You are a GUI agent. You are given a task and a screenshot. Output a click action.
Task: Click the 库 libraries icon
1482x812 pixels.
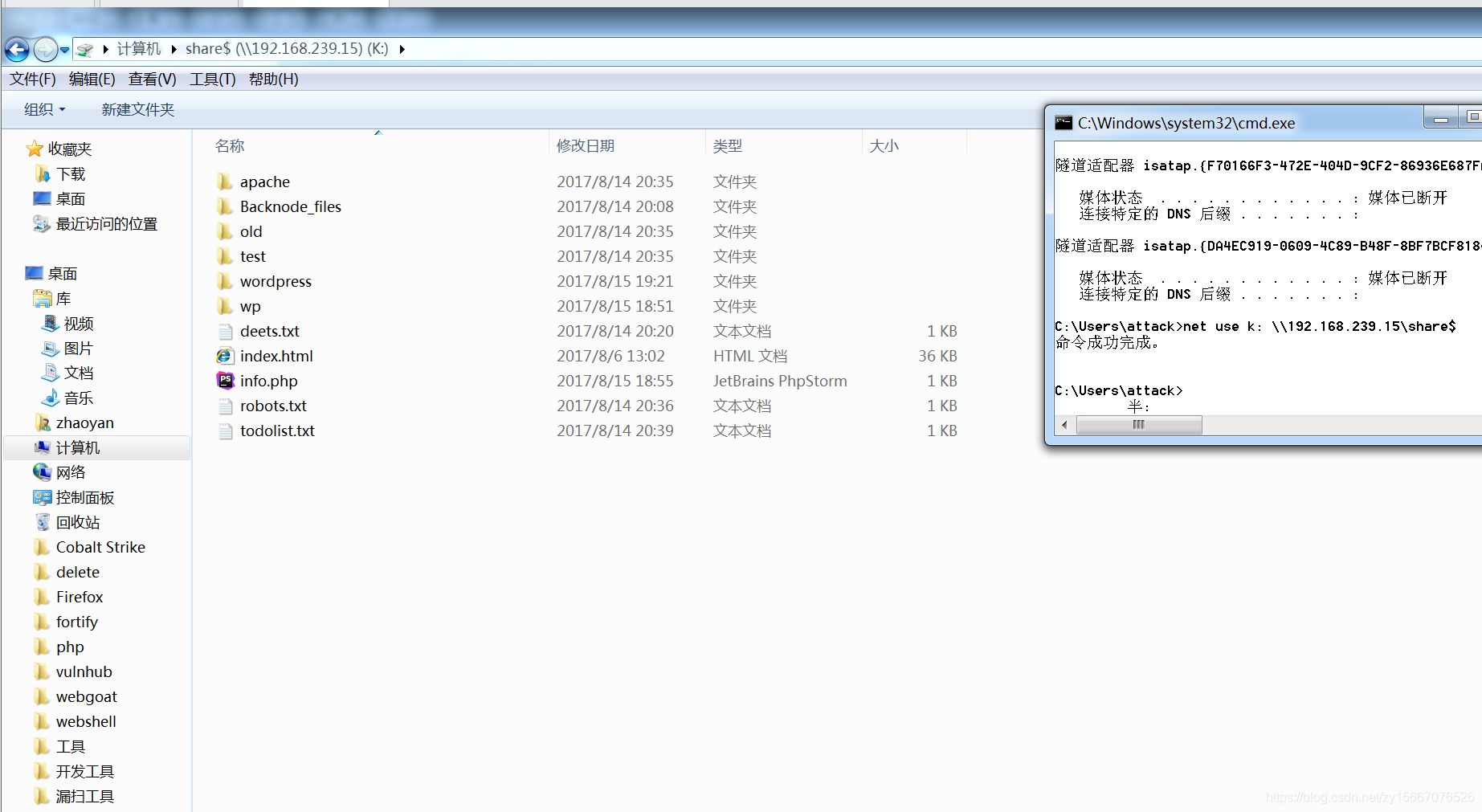point(43,298)
